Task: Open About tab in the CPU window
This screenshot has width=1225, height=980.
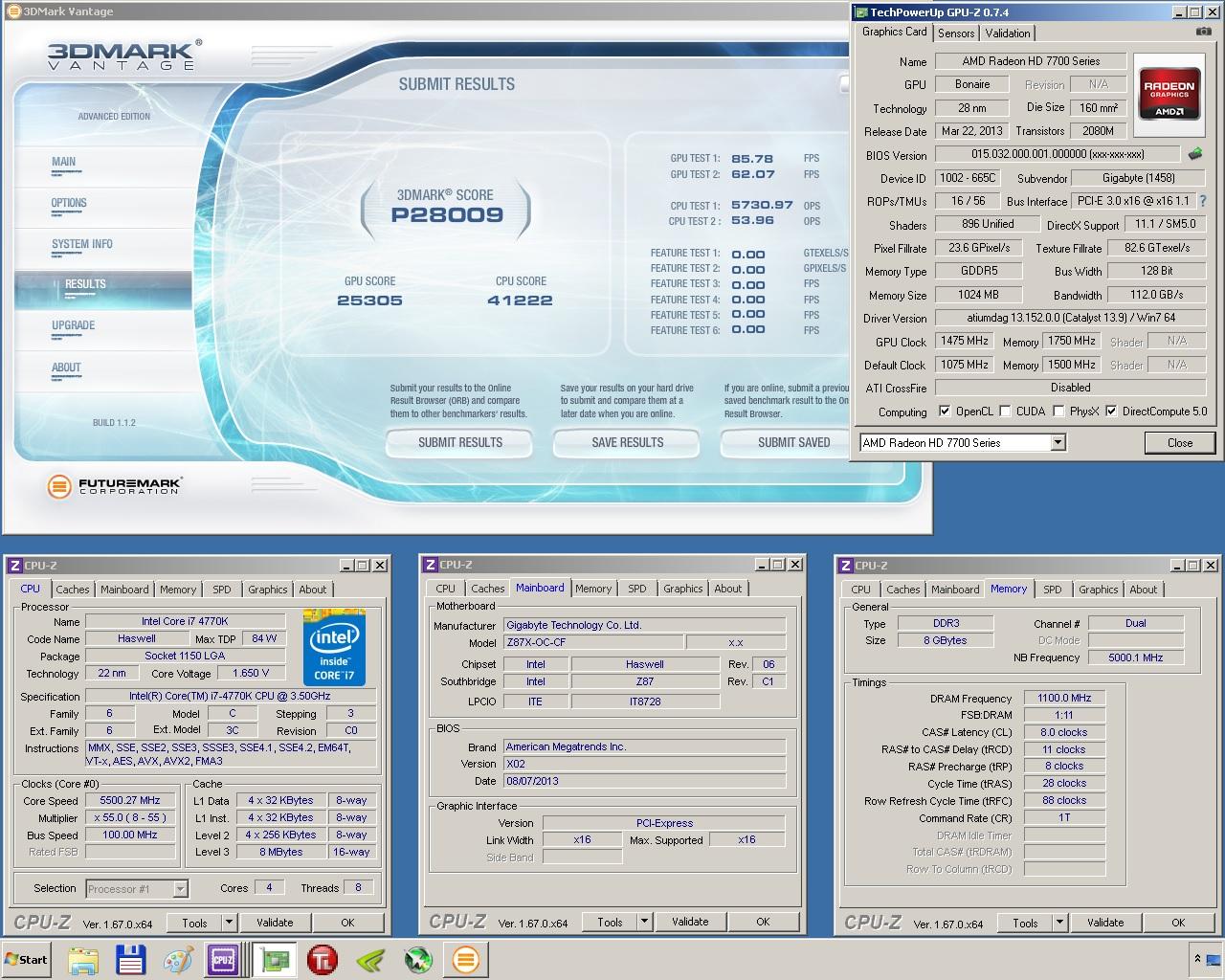Action: (313, 590)
